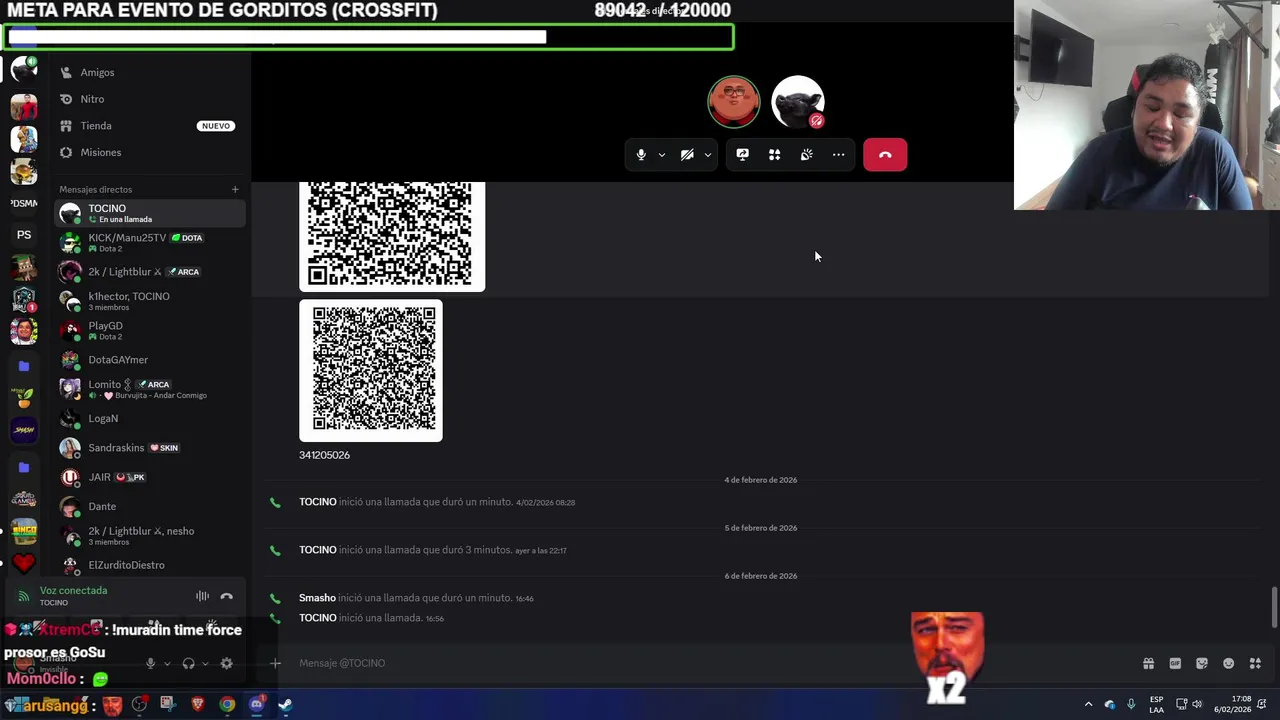Open KICK/Manu25TV conversation
The height and width of the screenshot is (720, 1280).
coord(150,242)
